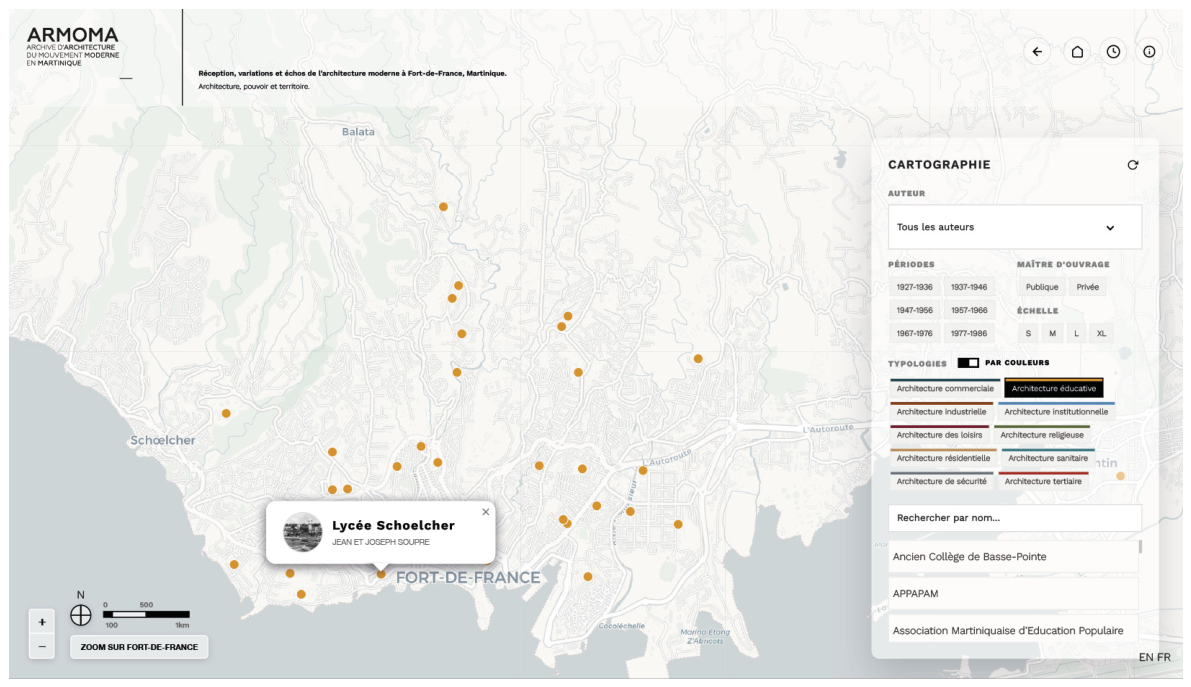Zoom out with the minus button

(x=42, y=647)
